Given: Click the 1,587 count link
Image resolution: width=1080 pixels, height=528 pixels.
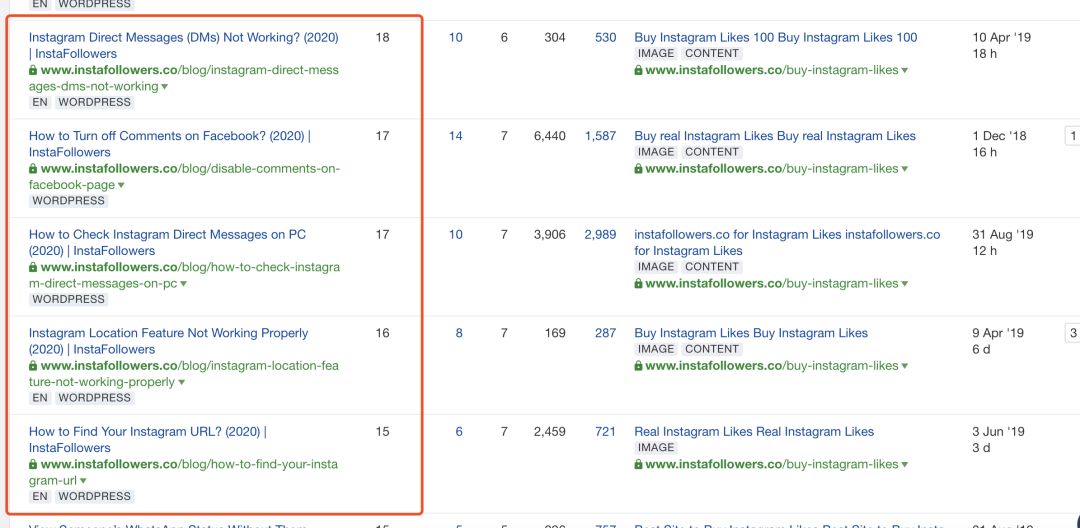Looking at the screenshot, I should click(600, 136).
